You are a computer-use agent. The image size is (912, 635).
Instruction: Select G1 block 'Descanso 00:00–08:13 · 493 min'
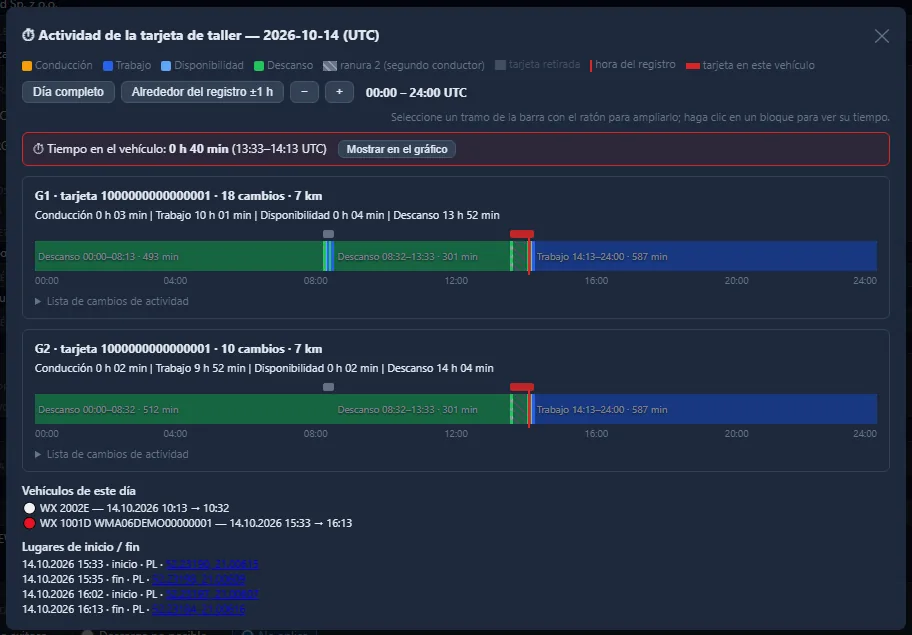pos(179,256)
